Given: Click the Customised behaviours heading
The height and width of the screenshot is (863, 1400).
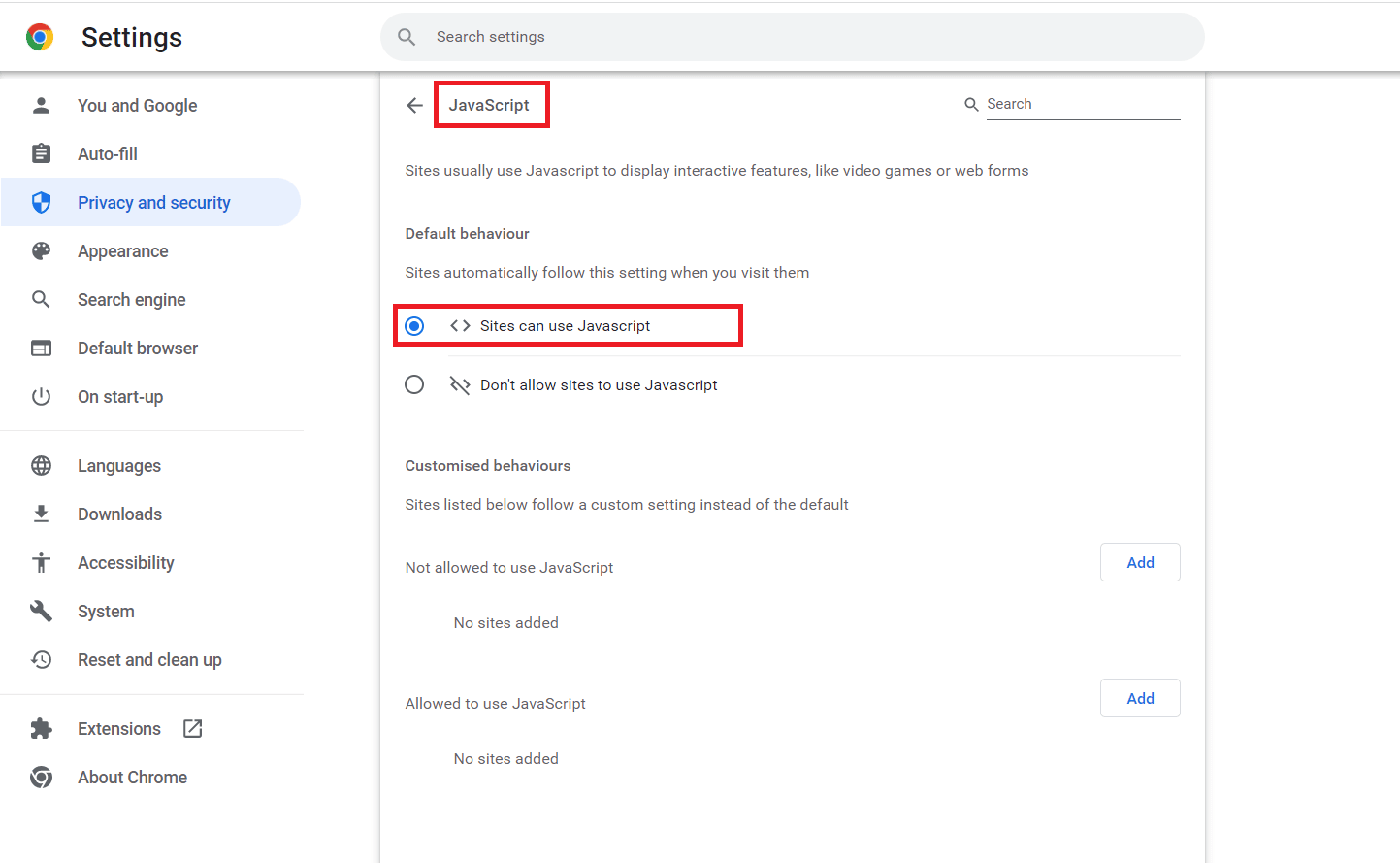Looking at the screenshot, I should 488,466.
